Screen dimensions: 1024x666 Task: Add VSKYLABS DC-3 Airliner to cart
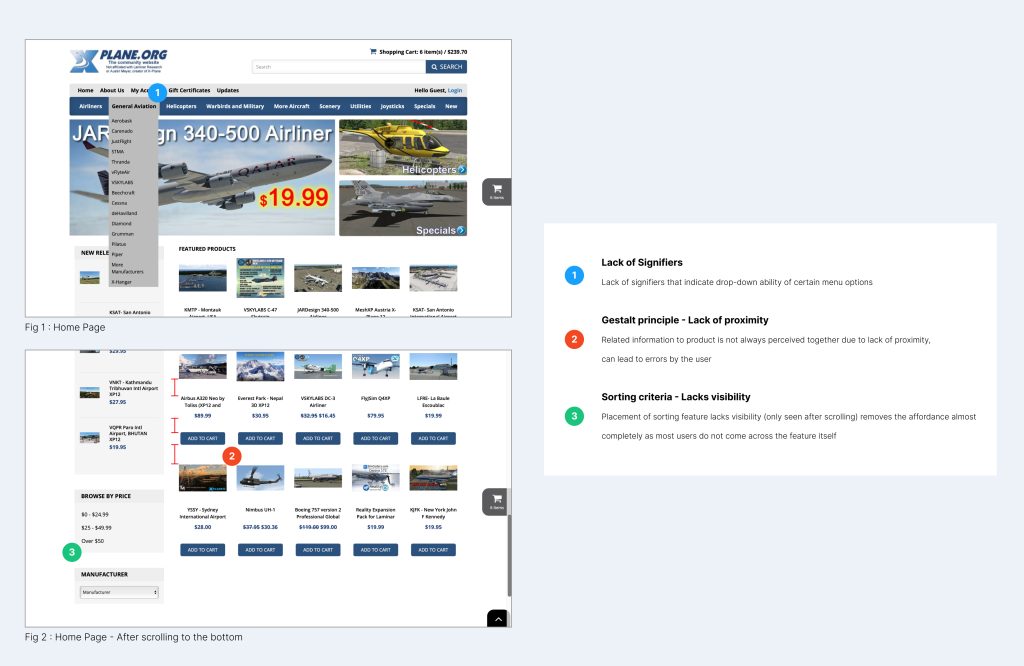[318, 438]
